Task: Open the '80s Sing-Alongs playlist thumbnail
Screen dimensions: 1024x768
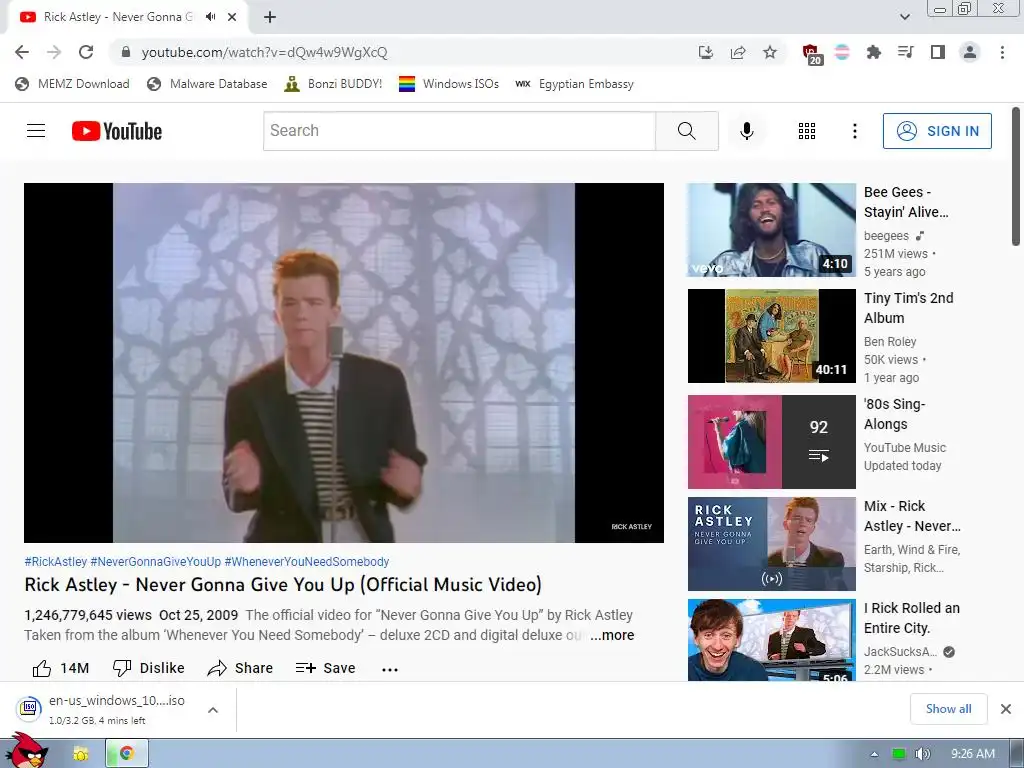Action: [771, 441]
